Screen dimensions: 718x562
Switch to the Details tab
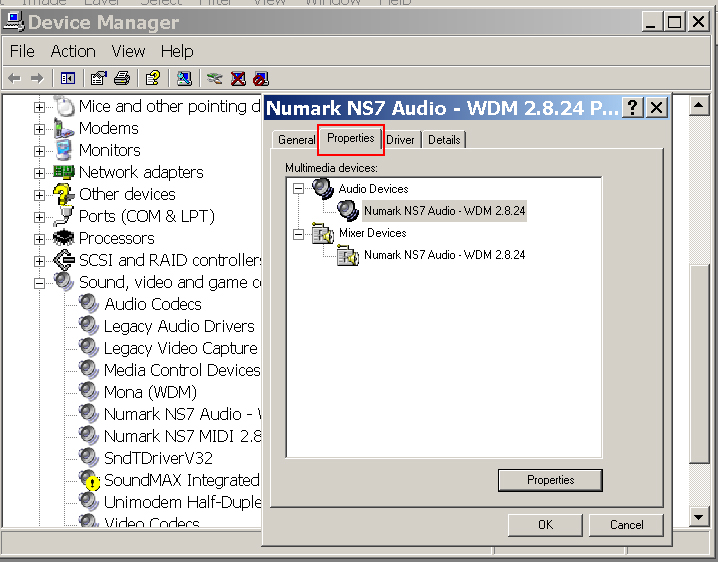point(444,140)
